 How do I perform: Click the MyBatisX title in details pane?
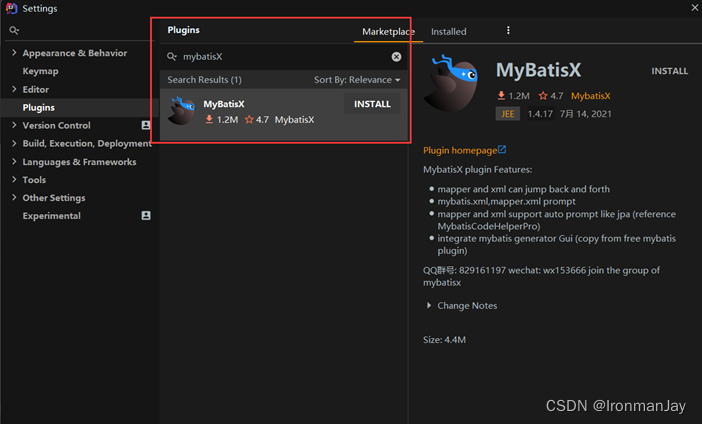tap(539, 70)
